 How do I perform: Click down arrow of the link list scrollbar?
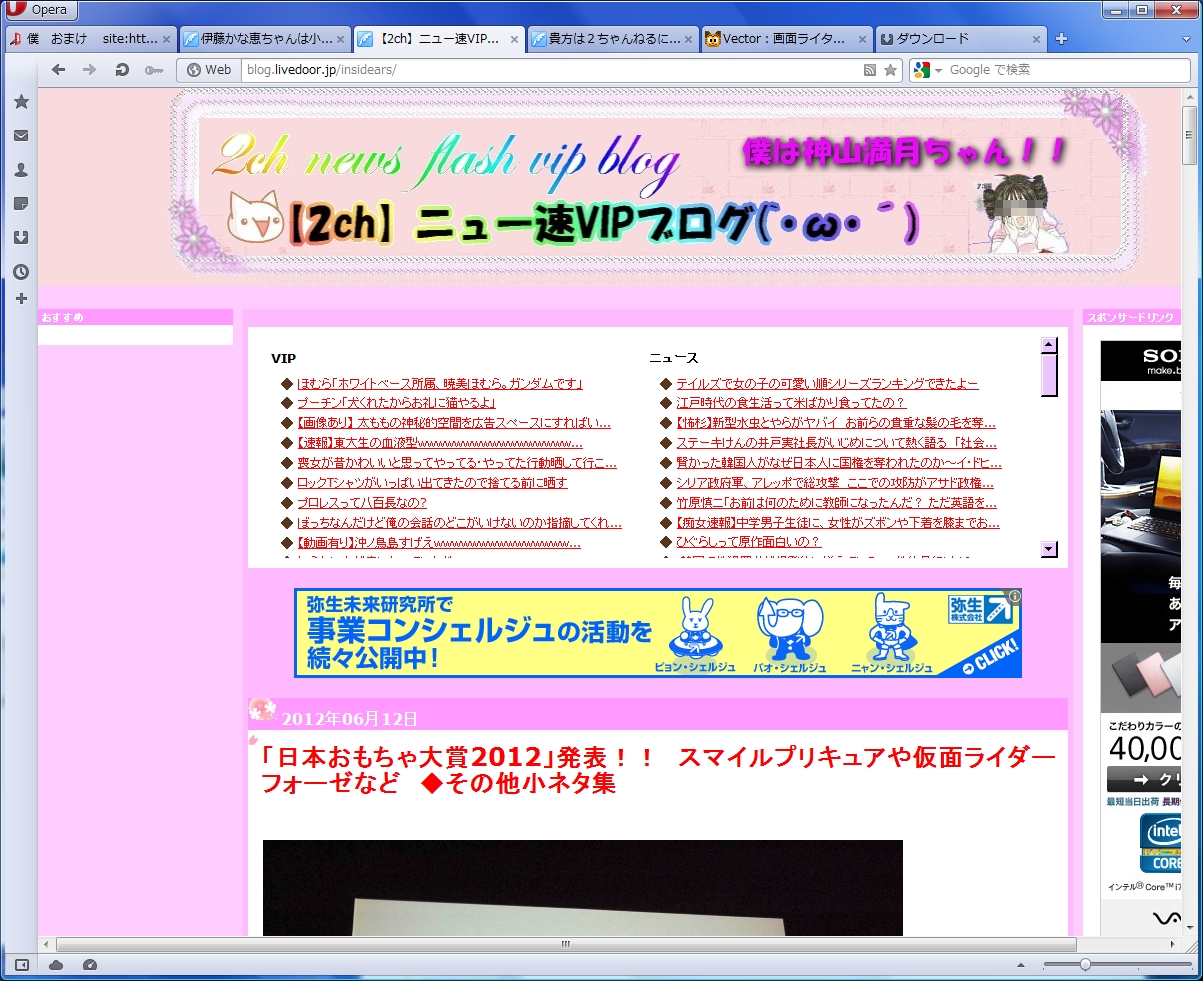pyautogui.click(x=1049, y=548)
